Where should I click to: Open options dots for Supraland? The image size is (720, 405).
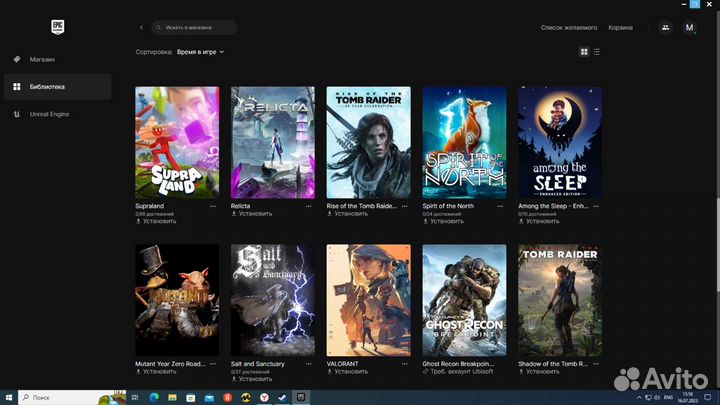213,206
